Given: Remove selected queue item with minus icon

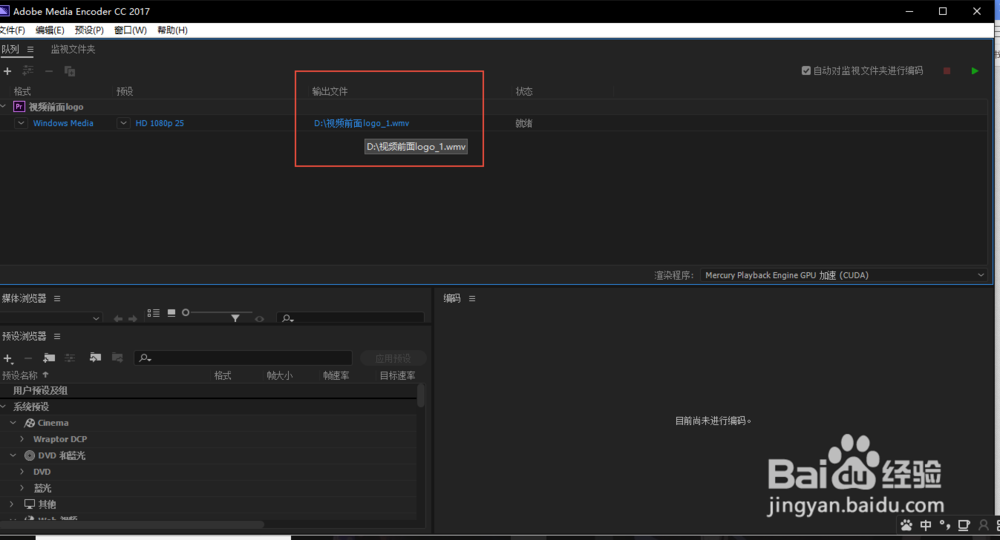Looking at the screenshot, I should coord(48,71).
